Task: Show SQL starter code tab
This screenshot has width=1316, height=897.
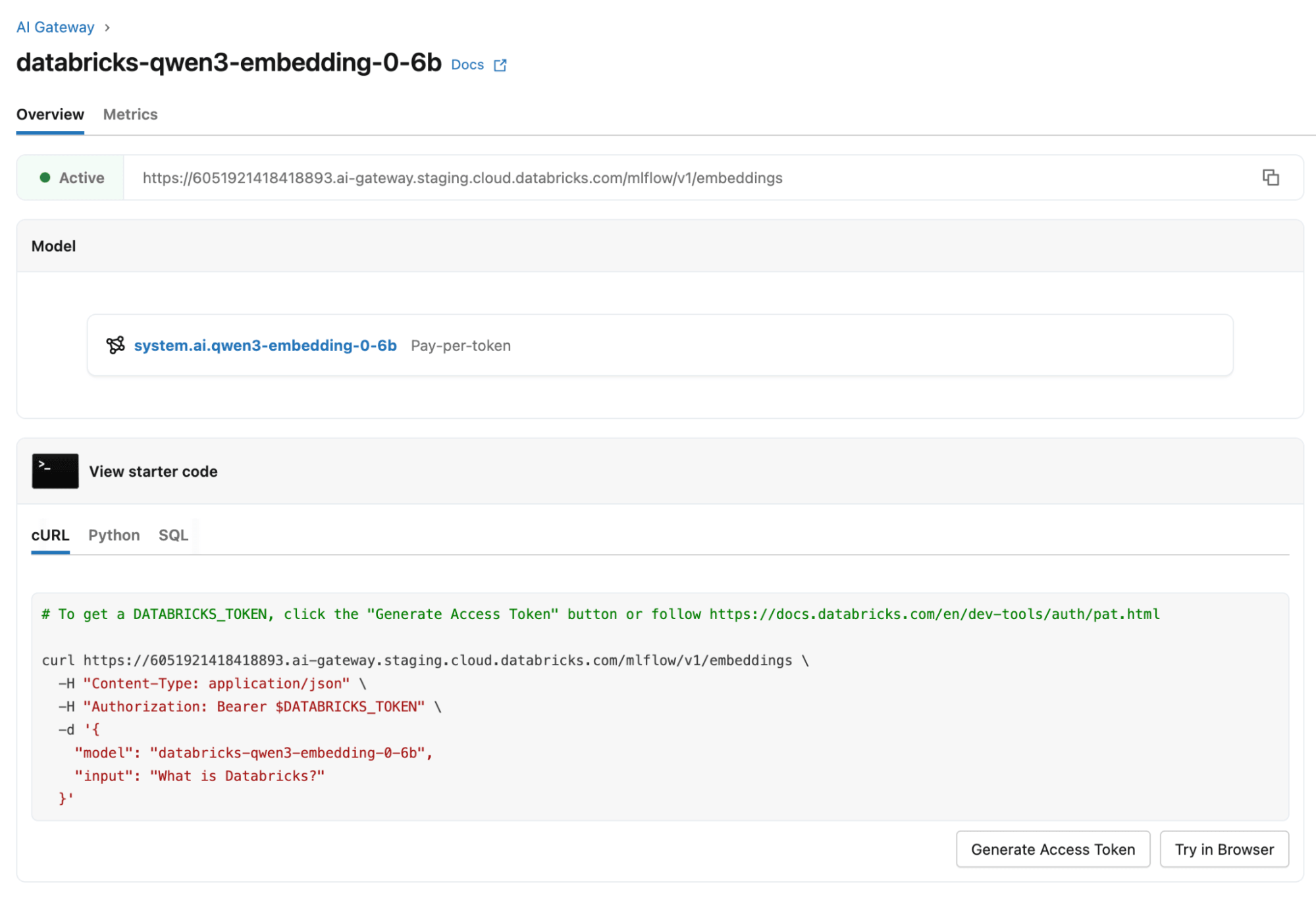Action: tap(173, 535)
